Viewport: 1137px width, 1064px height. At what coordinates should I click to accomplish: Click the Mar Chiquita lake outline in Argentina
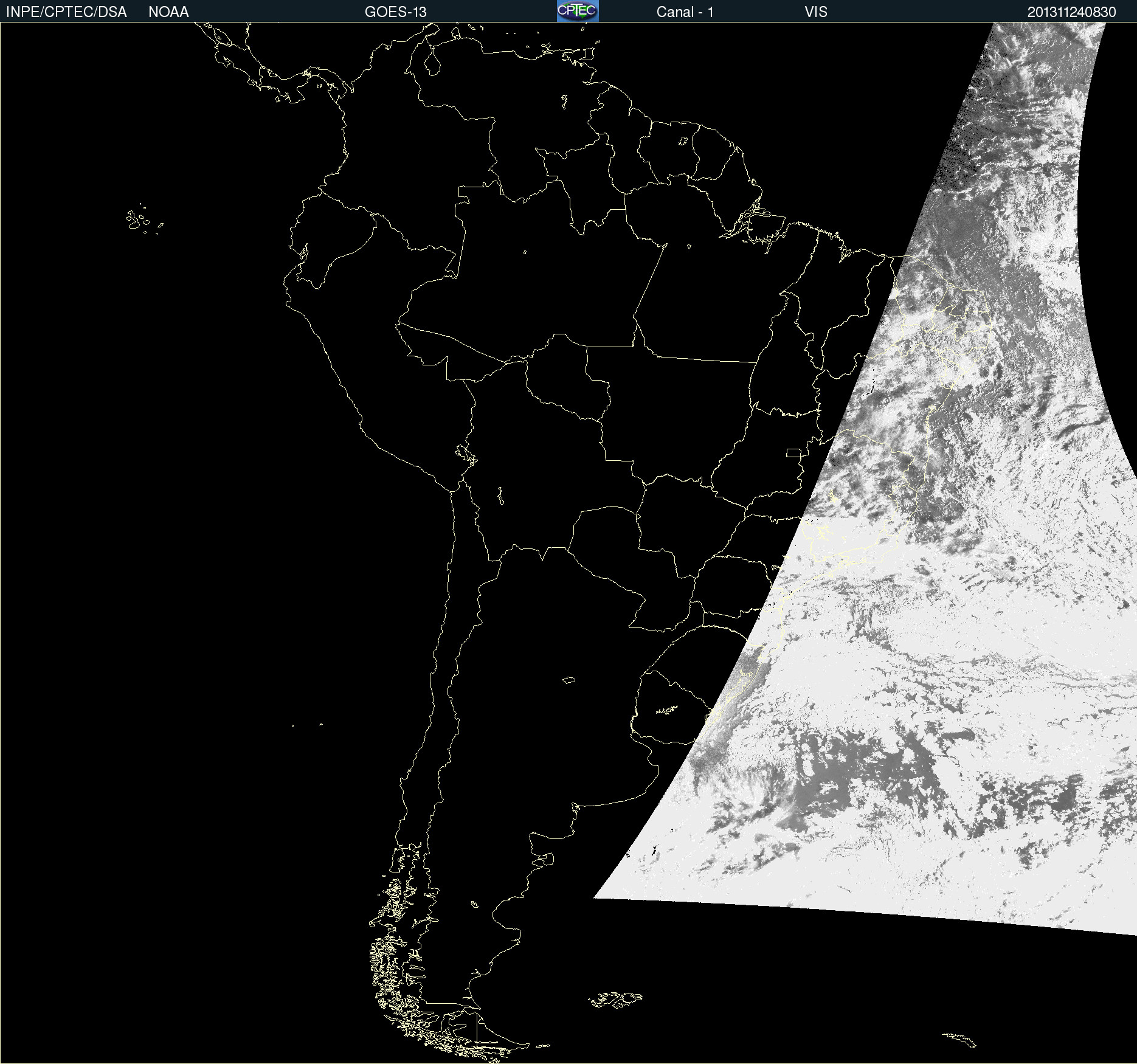point(568,680)
